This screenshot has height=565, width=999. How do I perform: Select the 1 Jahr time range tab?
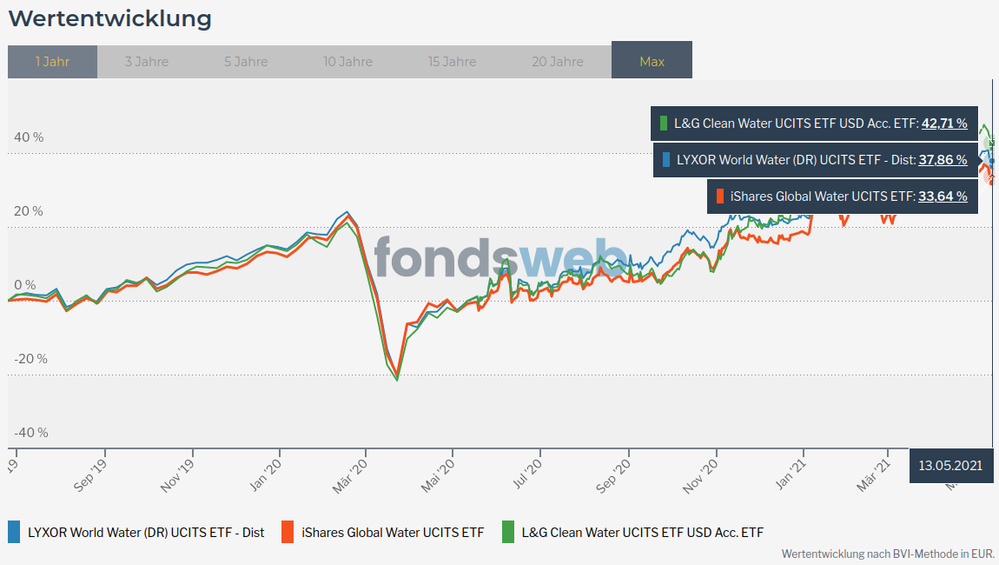[x=52, y=61]
